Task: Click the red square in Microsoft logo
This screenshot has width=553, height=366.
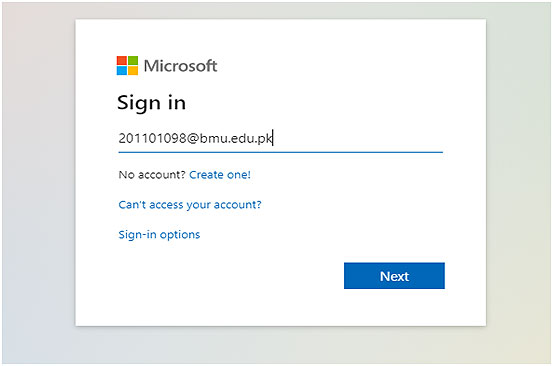Action: tap(122, 60)
